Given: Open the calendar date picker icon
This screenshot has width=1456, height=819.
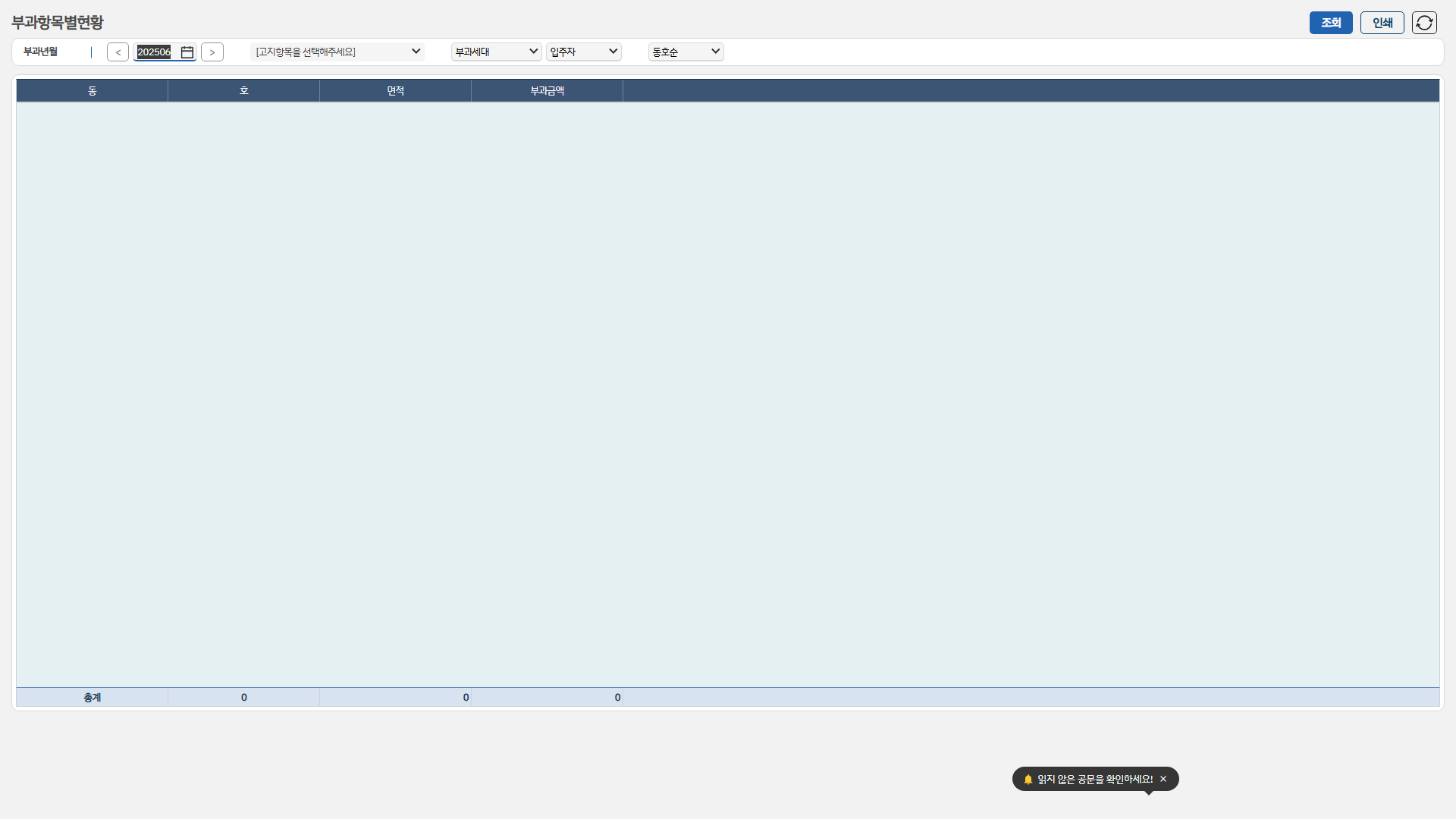Looking at the screenshot, I should pyautogui.click(x=187, y=52).
